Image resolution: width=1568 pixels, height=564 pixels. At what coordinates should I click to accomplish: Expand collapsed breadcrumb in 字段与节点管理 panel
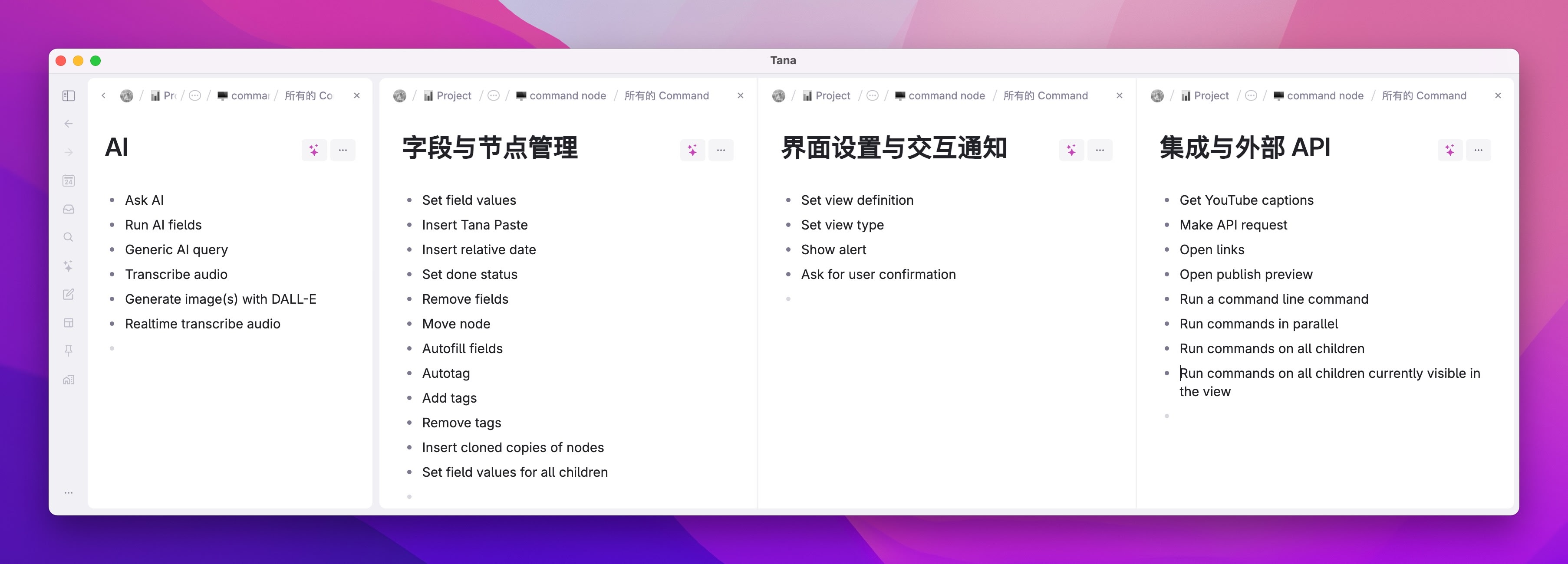494,95
